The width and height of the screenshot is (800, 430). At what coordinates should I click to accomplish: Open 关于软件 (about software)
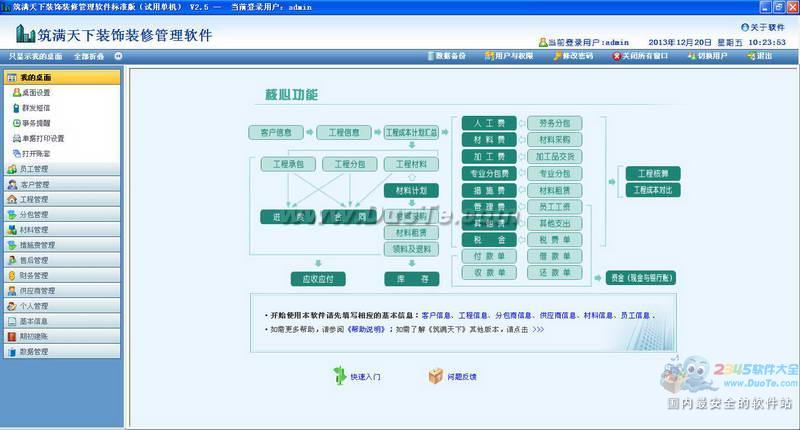[x=762, y=28]
